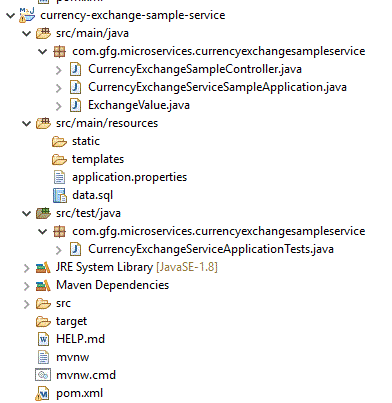Screen dimensions: 392x403
Task: Expand the JRE System Library node
Action: tap(26, 268)
